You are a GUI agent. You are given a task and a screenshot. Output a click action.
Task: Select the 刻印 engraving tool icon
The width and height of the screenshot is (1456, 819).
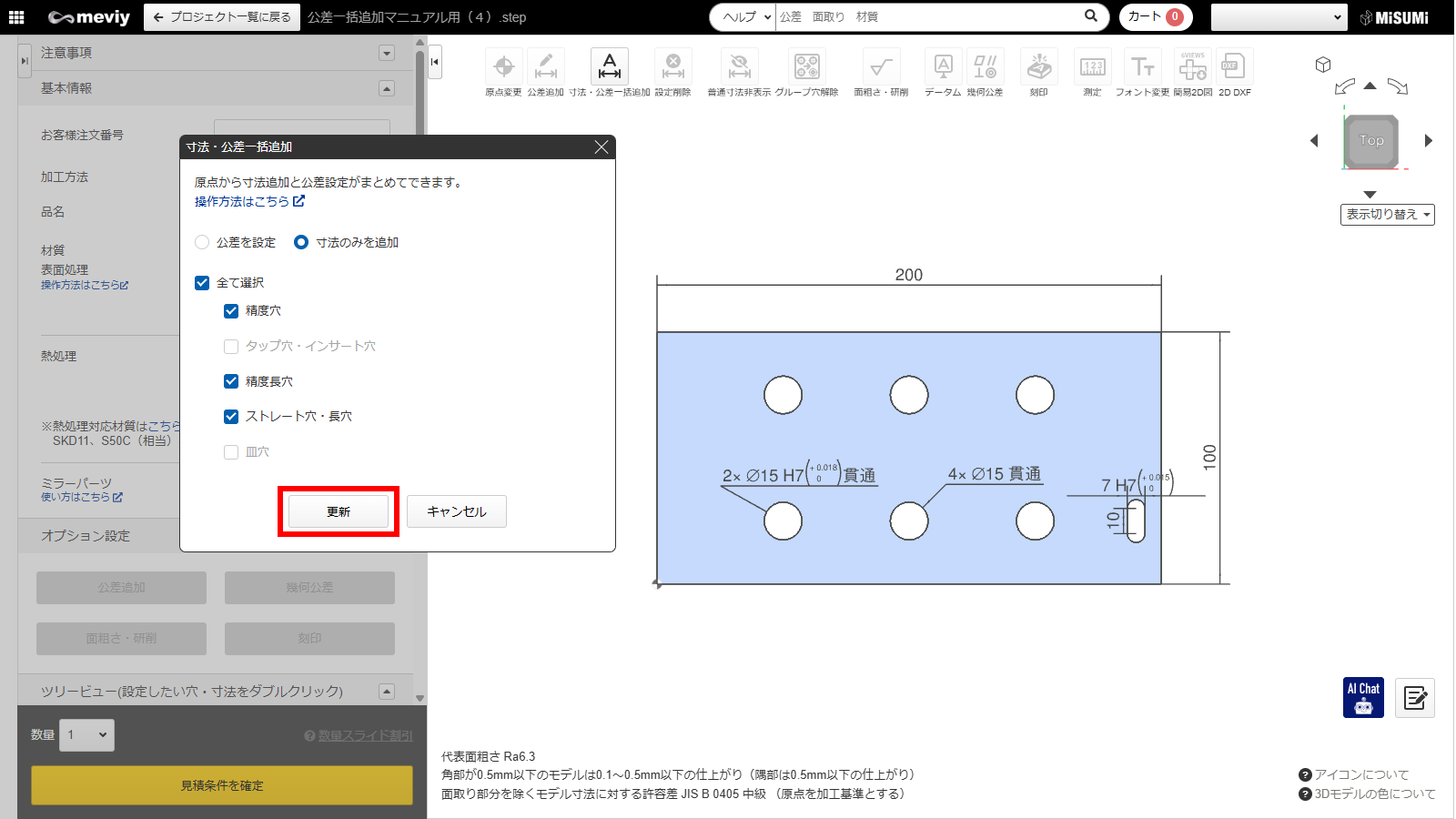[x=1038, y=67]
